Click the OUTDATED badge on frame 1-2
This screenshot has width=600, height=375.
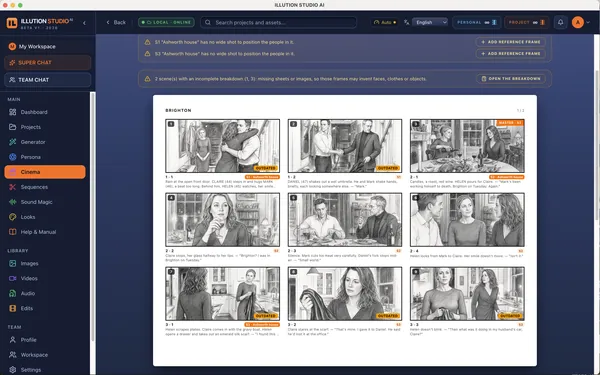388,168
